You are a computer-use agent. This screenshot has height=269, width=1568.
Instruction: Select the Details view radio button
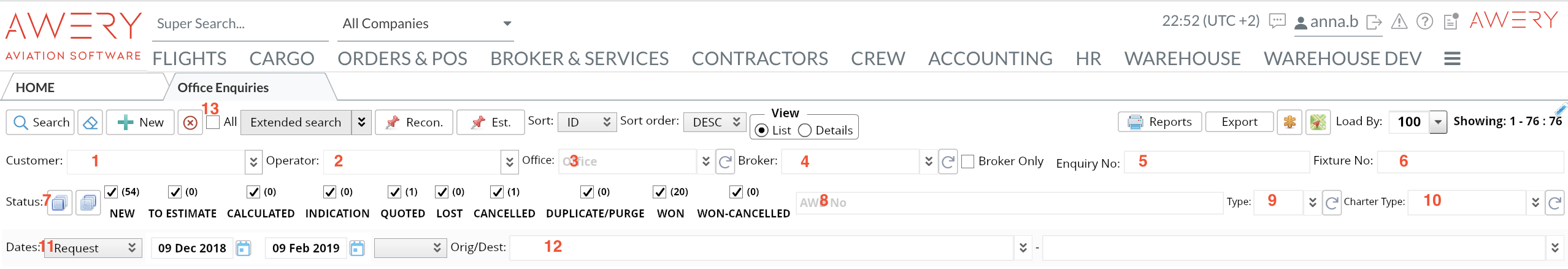coord(805,130)
